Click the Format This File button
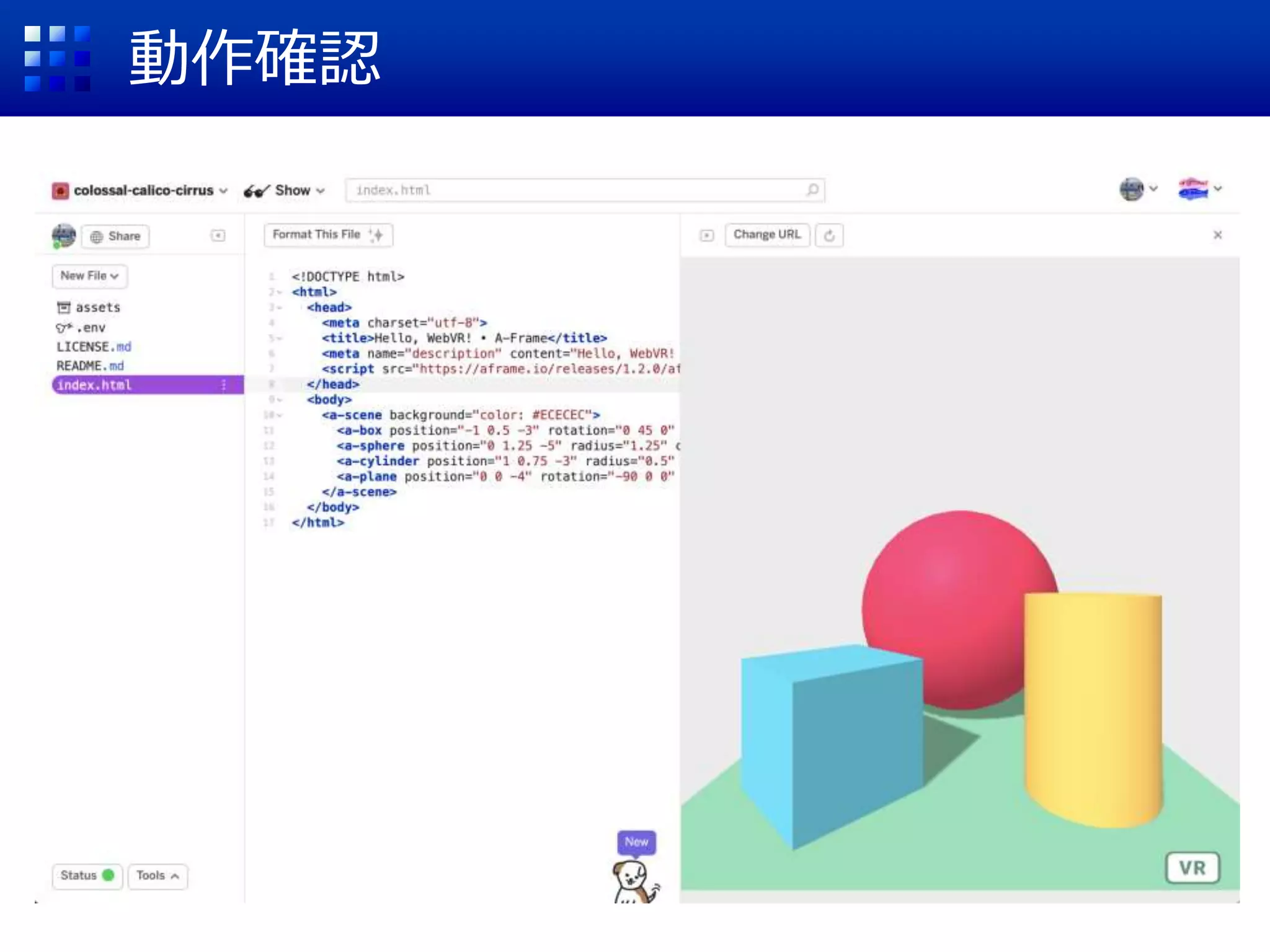This screenshot has width=1270, height=952. pyautogui.click(x=328, y=235)
